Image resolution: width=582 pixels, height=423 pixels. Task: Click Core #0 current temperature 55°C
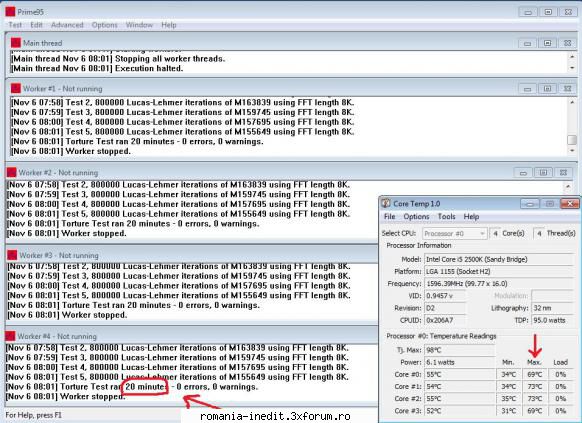(x=460, y=374)
